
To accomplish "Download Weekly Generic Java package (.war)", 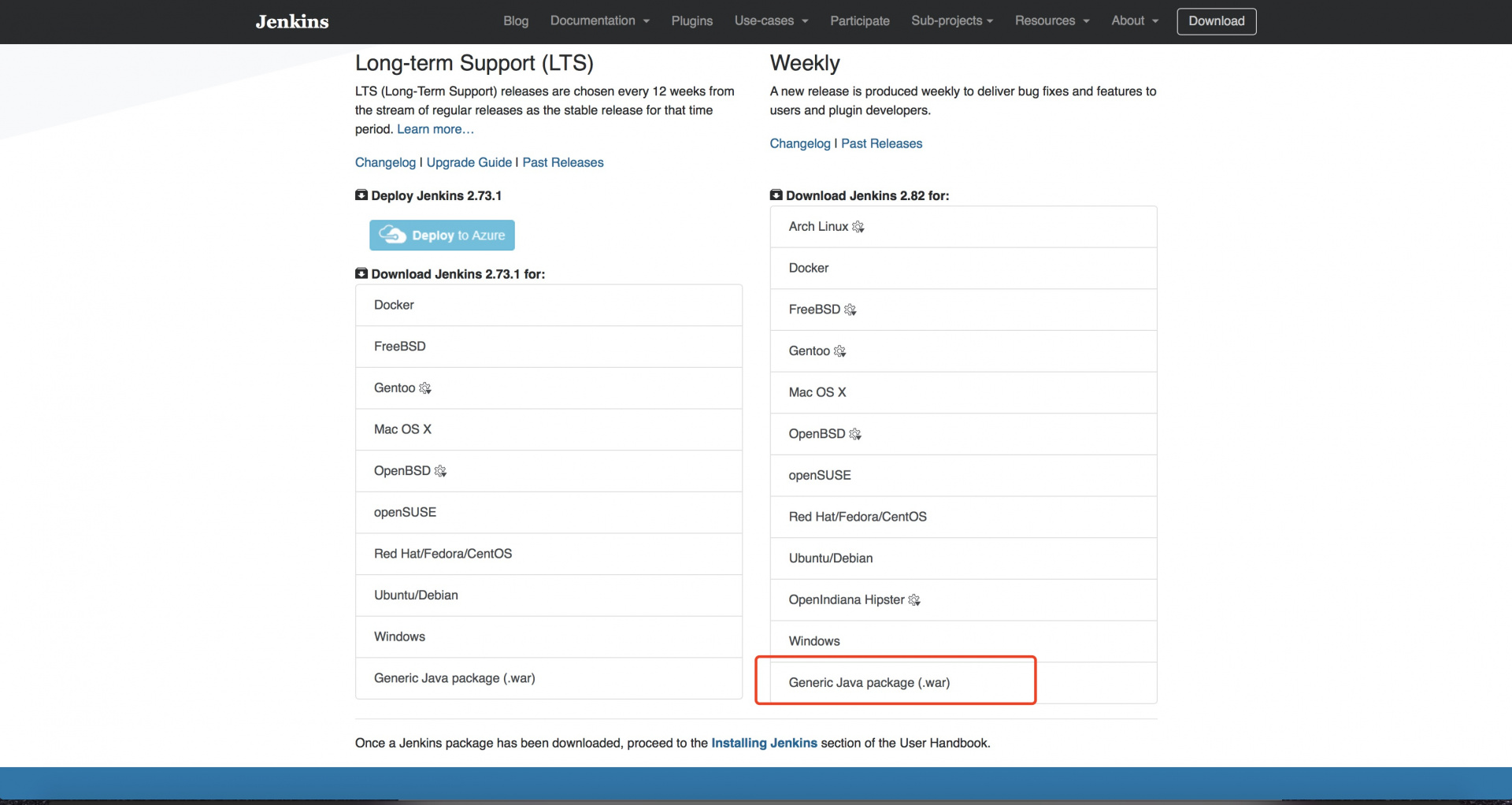I will click(963, 683).
